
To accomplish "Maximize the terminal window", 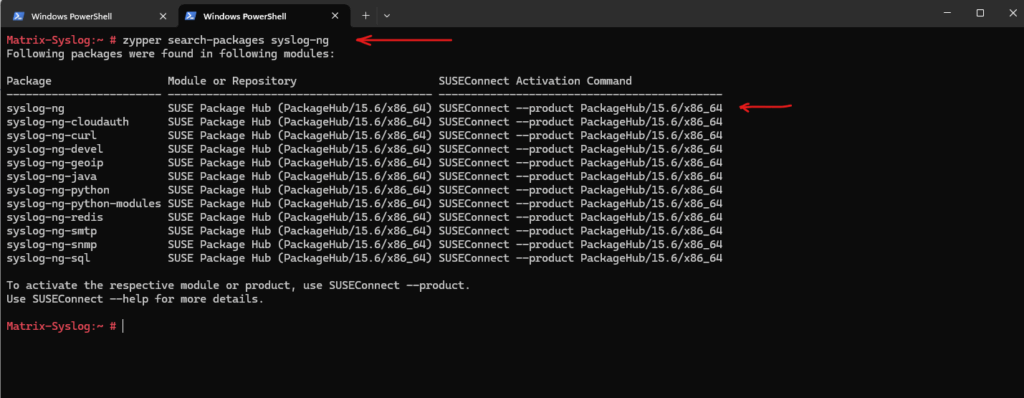I will [980, 13].
